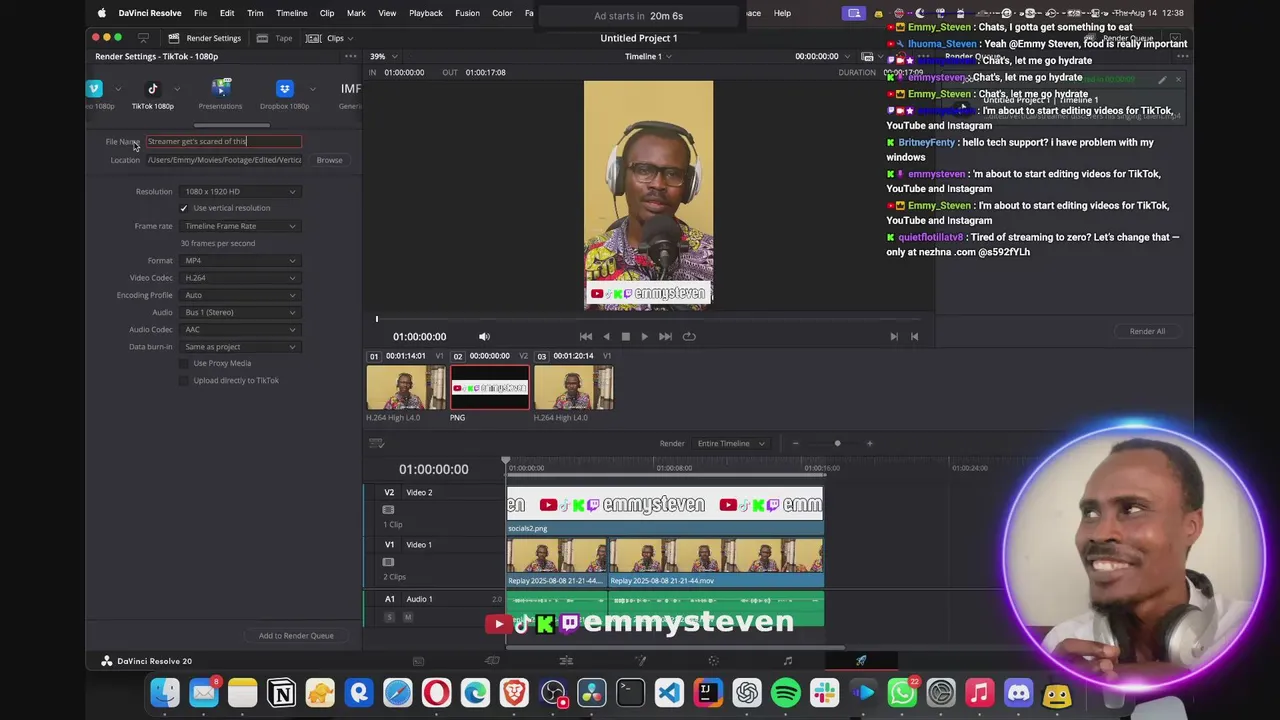The image size is (1280, 720).
Task: Toggle Video 1 track enable icon
Action: tap(388, 562)
